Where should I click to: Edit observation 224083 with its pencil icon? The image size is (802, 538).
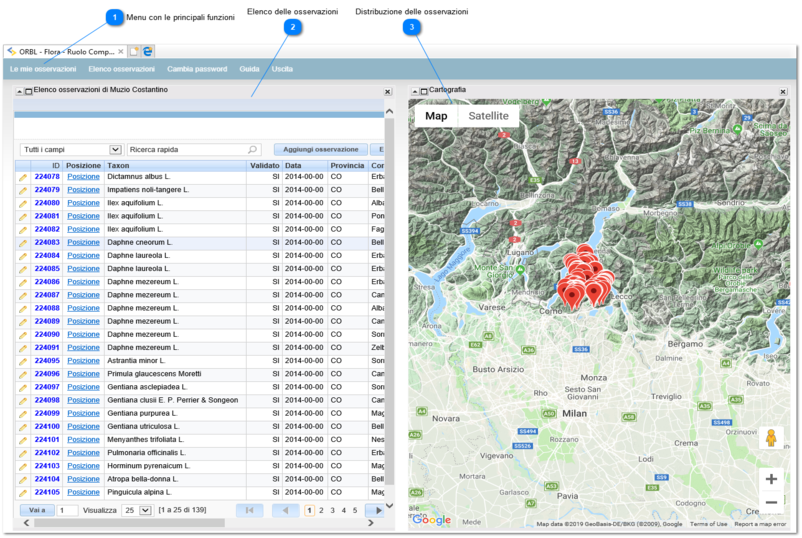23,243
